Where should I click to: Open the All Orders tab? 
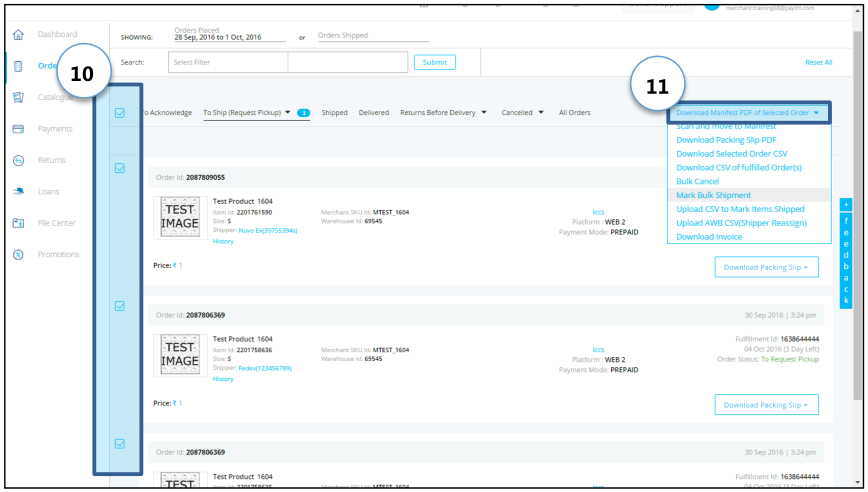pyautogui.click(x=575, y=112)
